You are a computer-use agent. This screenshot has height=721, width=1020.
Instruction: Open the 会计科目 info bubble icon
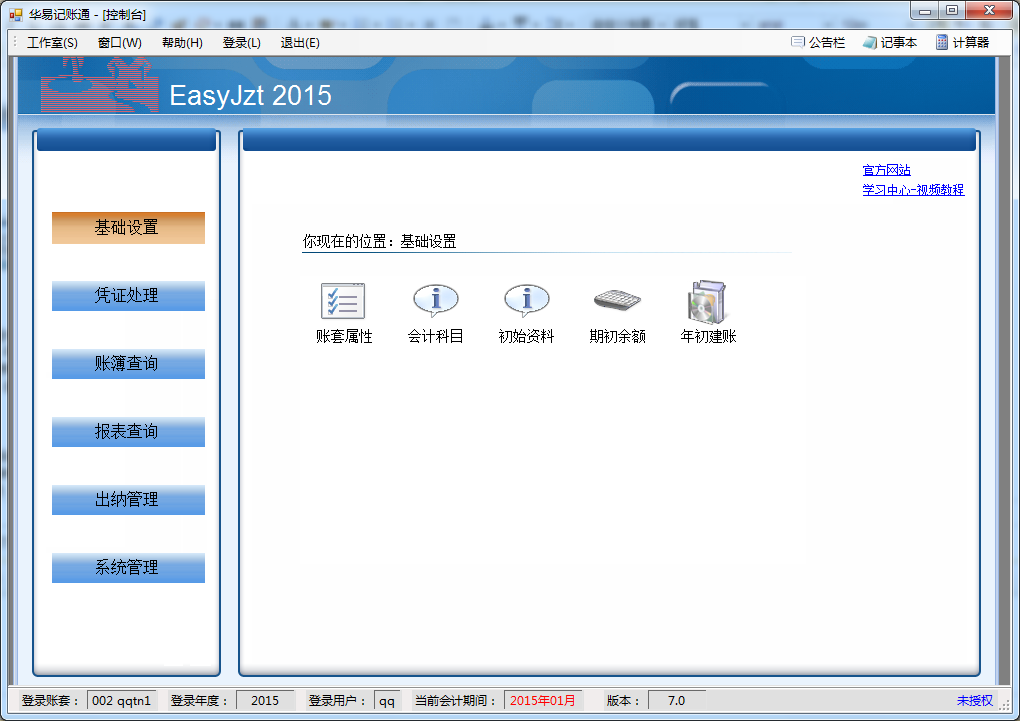tap(435, 301)
